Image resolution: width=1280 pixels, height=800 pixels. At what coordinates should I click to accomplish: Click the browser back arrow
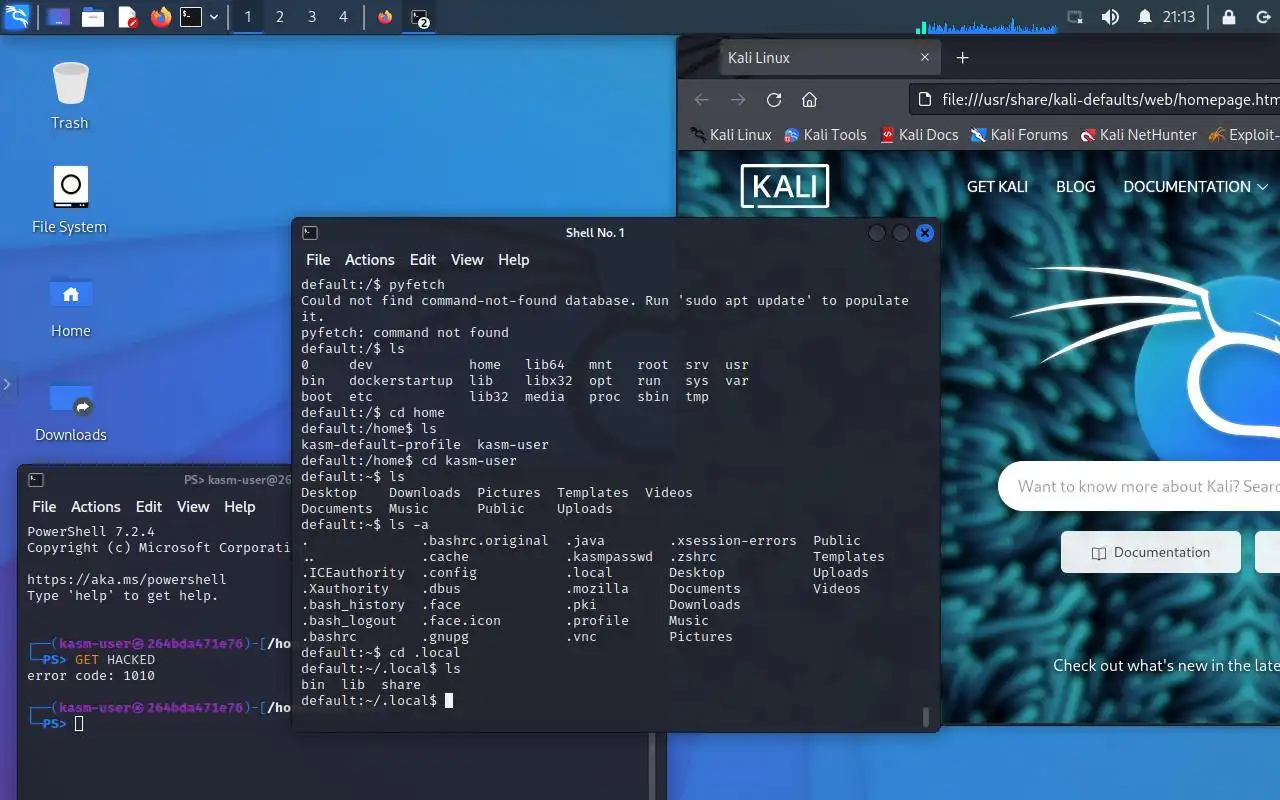[x=702, y=100]
